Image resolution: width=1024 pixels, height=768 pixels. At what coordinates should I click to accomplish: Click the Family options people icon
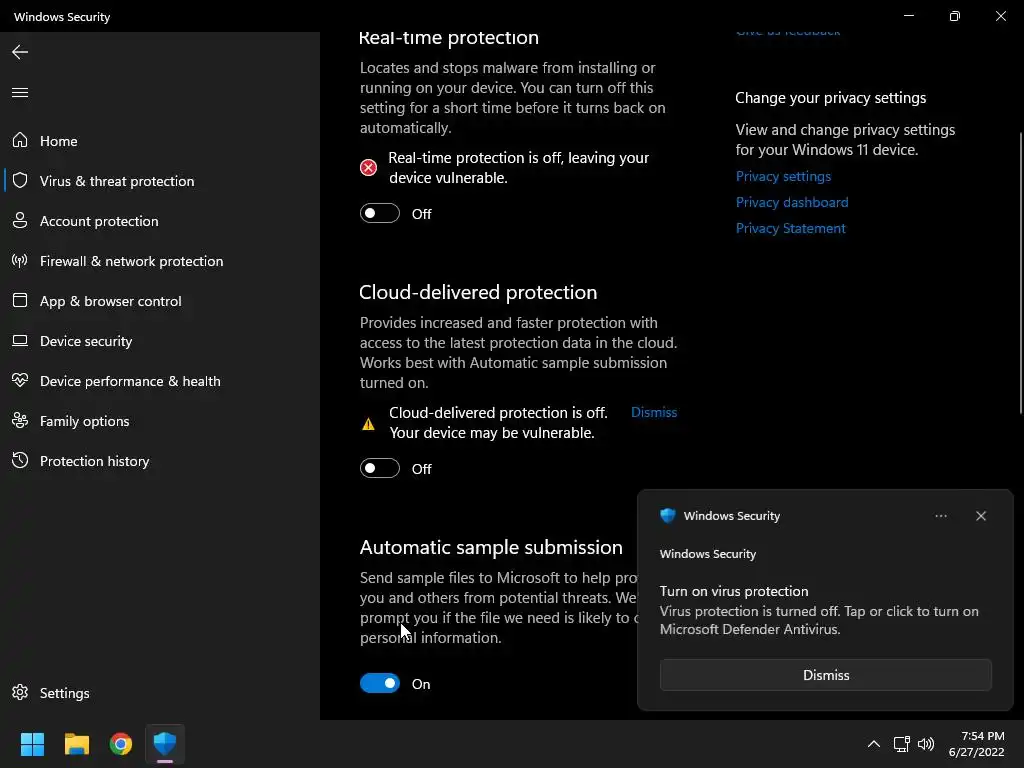pos(20,421)
